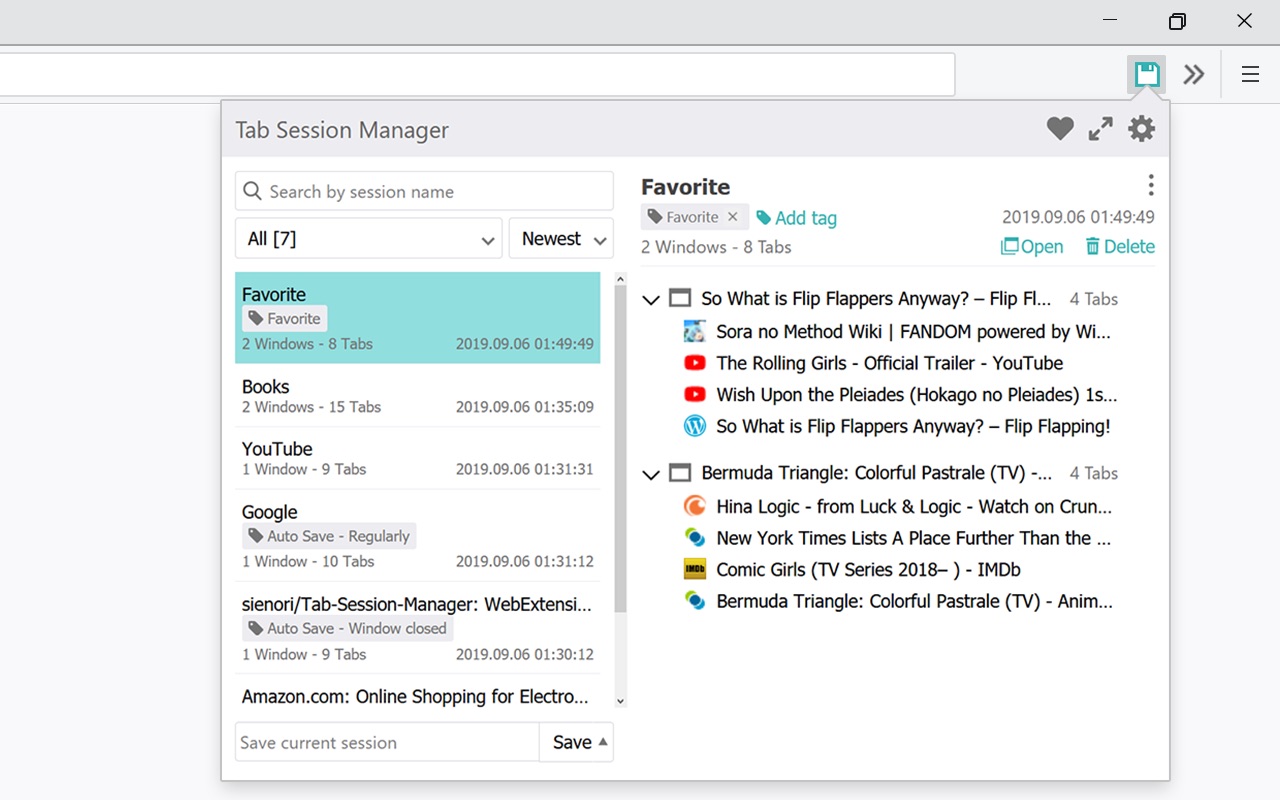Collapse the Flip Flappers window tab list

click(x=651, y=298)
